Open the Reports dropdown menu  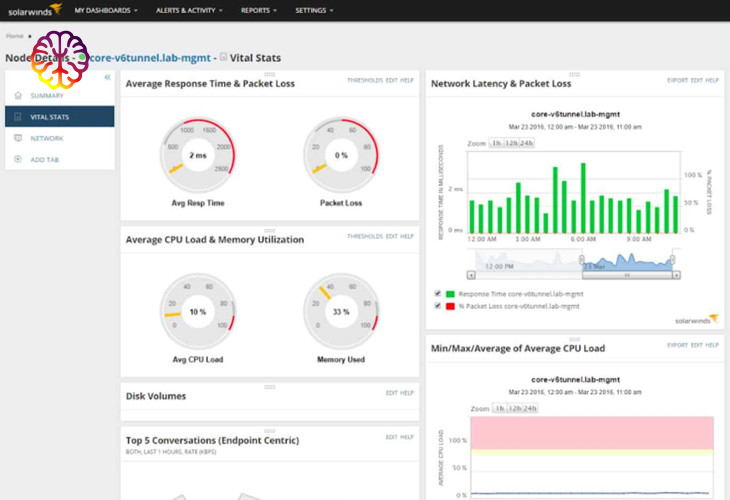point(258,10)
